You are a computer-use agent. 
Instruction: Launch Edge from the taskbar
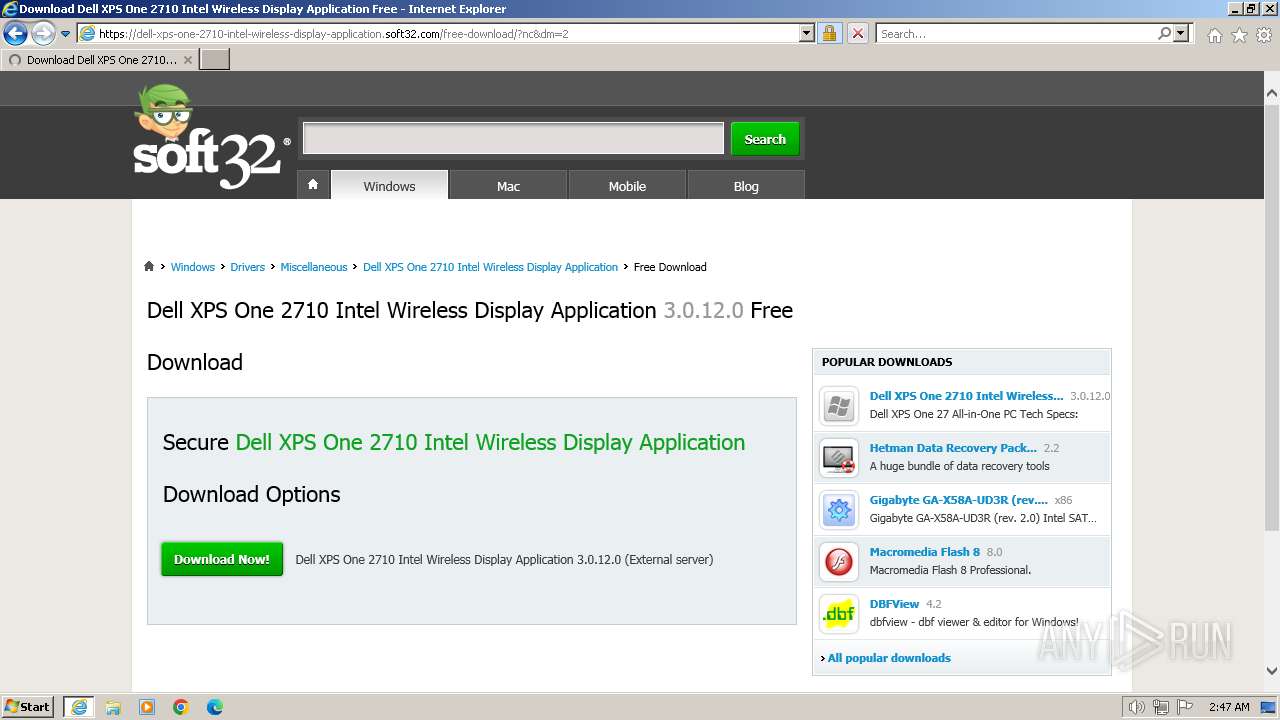pos(215,707)
